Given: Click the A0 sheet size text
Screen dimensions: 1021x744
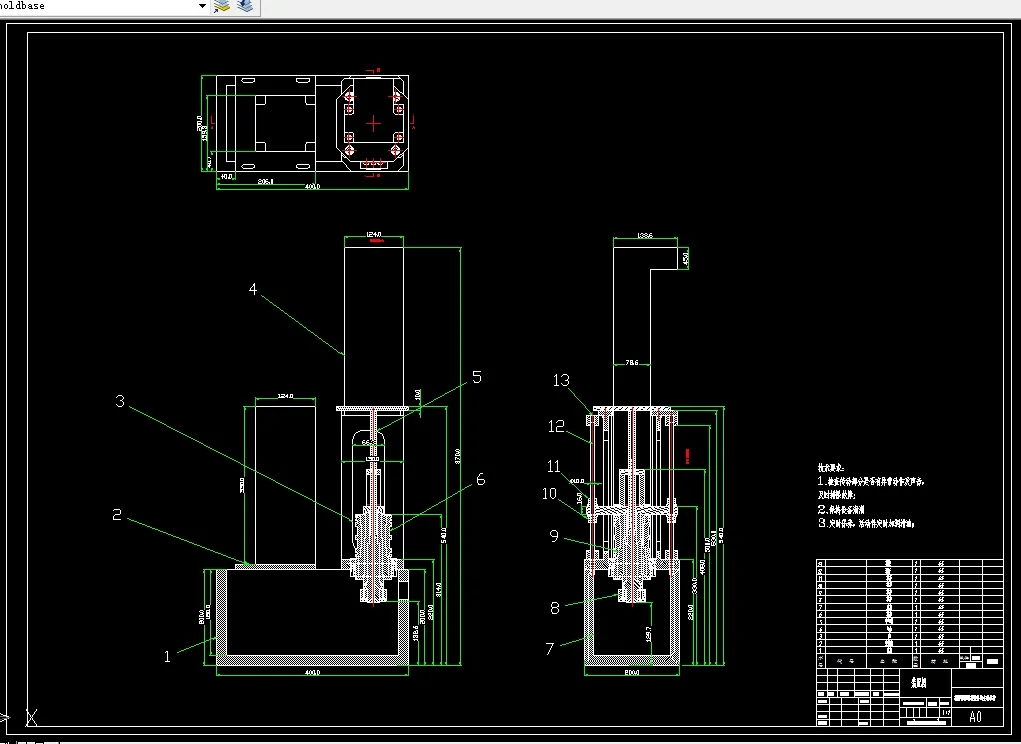Looking at the screenshot, I should [975, 717].
